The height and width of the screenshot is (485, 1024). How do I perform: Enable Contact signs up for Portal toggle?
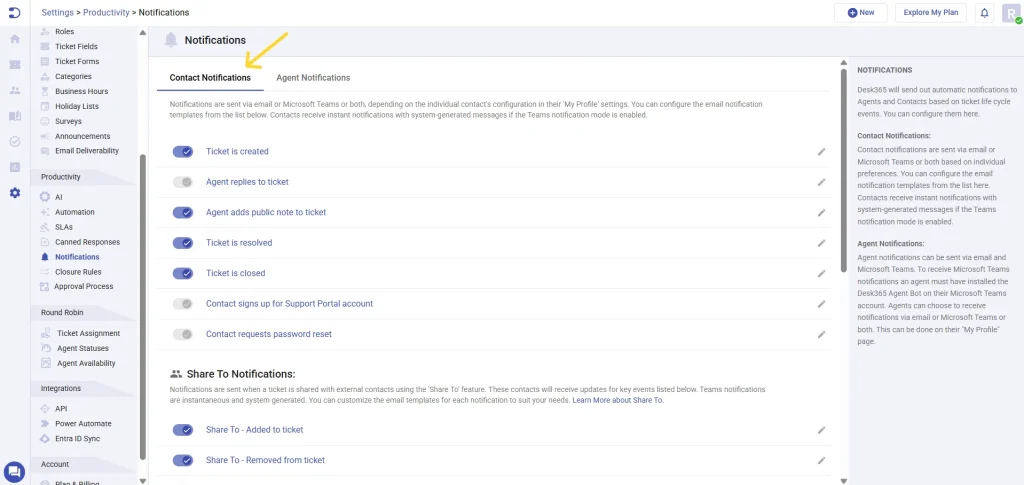tap(183, 304)
